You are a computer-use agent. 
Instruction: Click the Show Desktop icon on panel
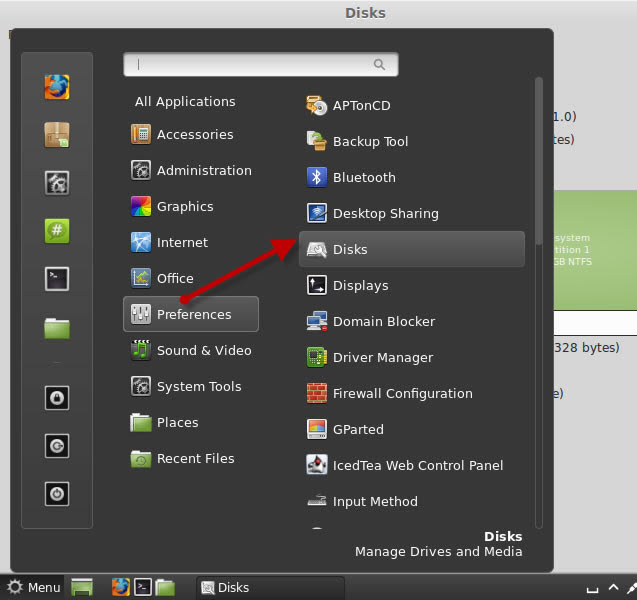[82, 587]
